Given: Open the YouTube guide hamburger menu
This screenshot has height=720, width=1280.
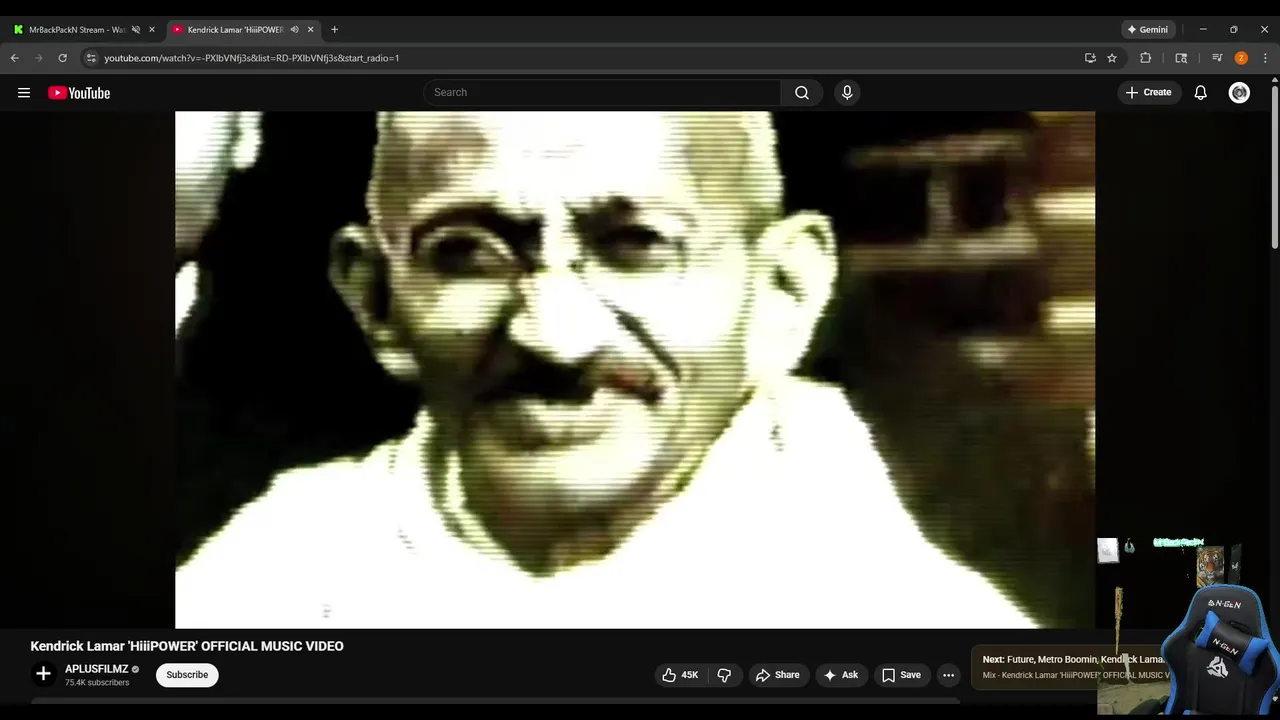Looking at the screenshot, I should (24, 93).
